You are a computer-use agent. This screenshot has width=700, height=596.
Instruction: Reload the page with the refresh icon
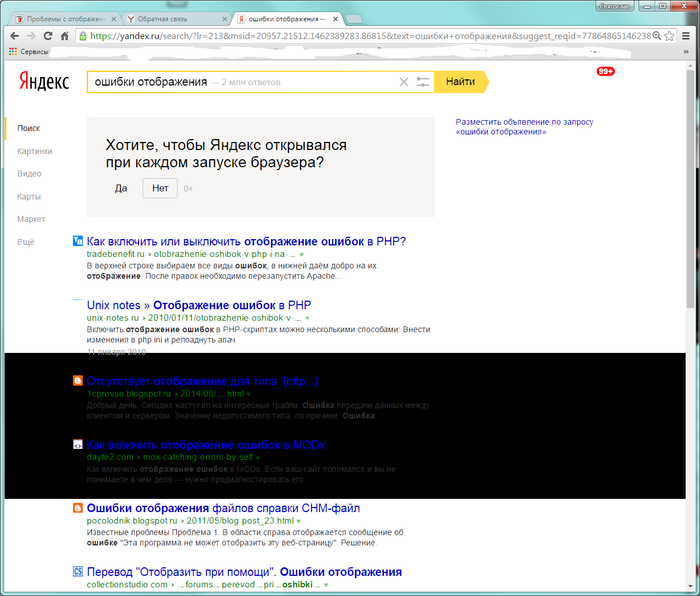pyautogui.click(x=48, y=36)
